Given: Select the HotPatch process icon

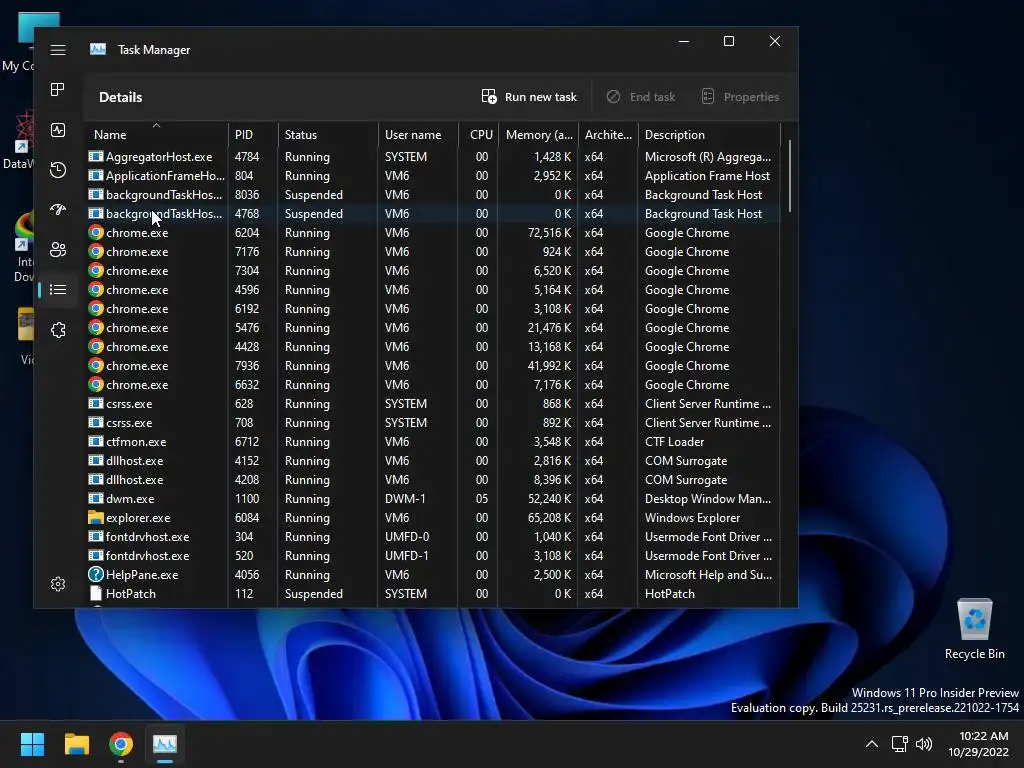Looking at the screenshot, I should click(x=96, y=594).
